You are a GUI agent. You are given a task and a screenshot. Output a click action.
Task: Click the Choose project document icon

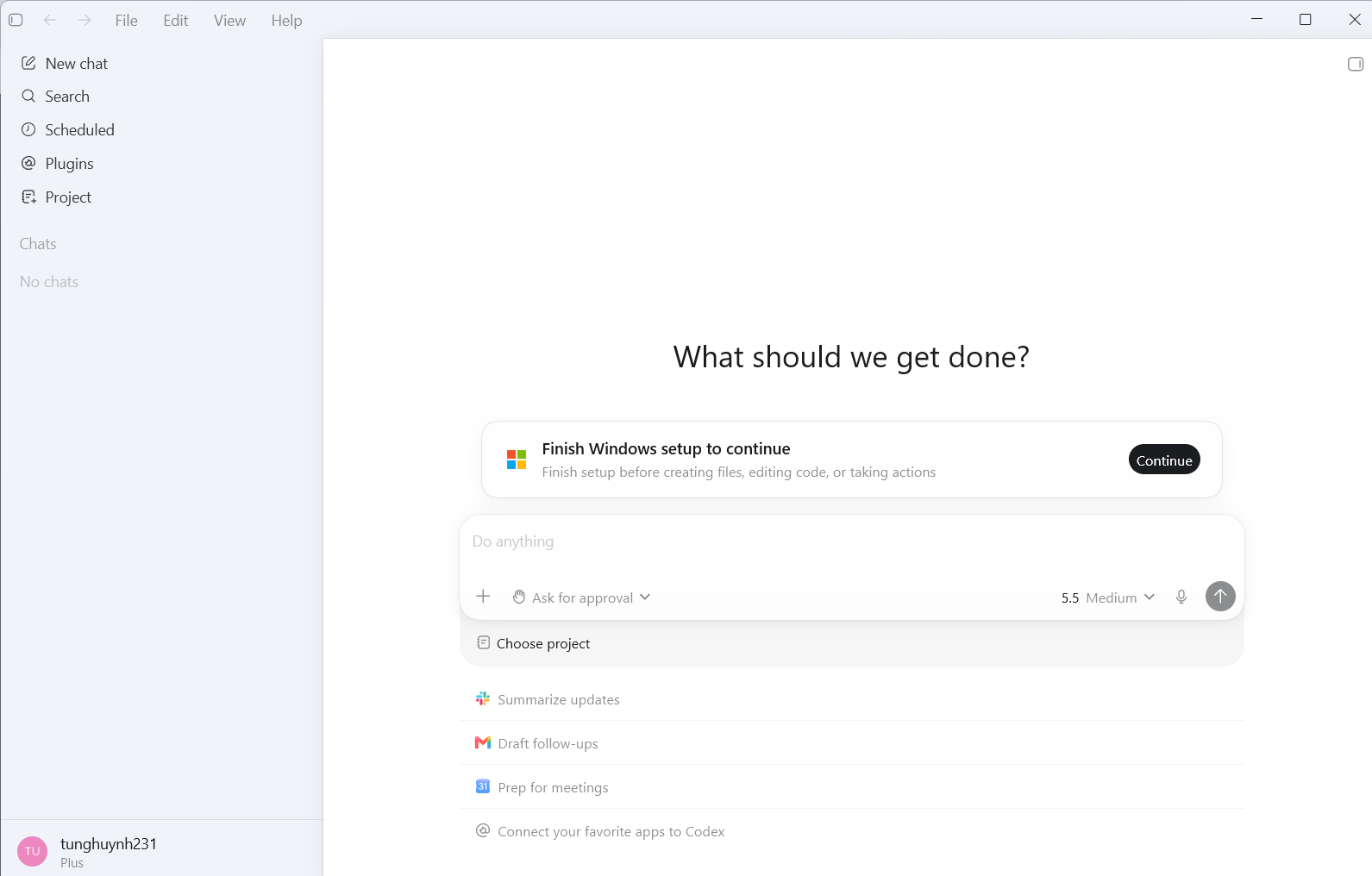tap(483, 642)
